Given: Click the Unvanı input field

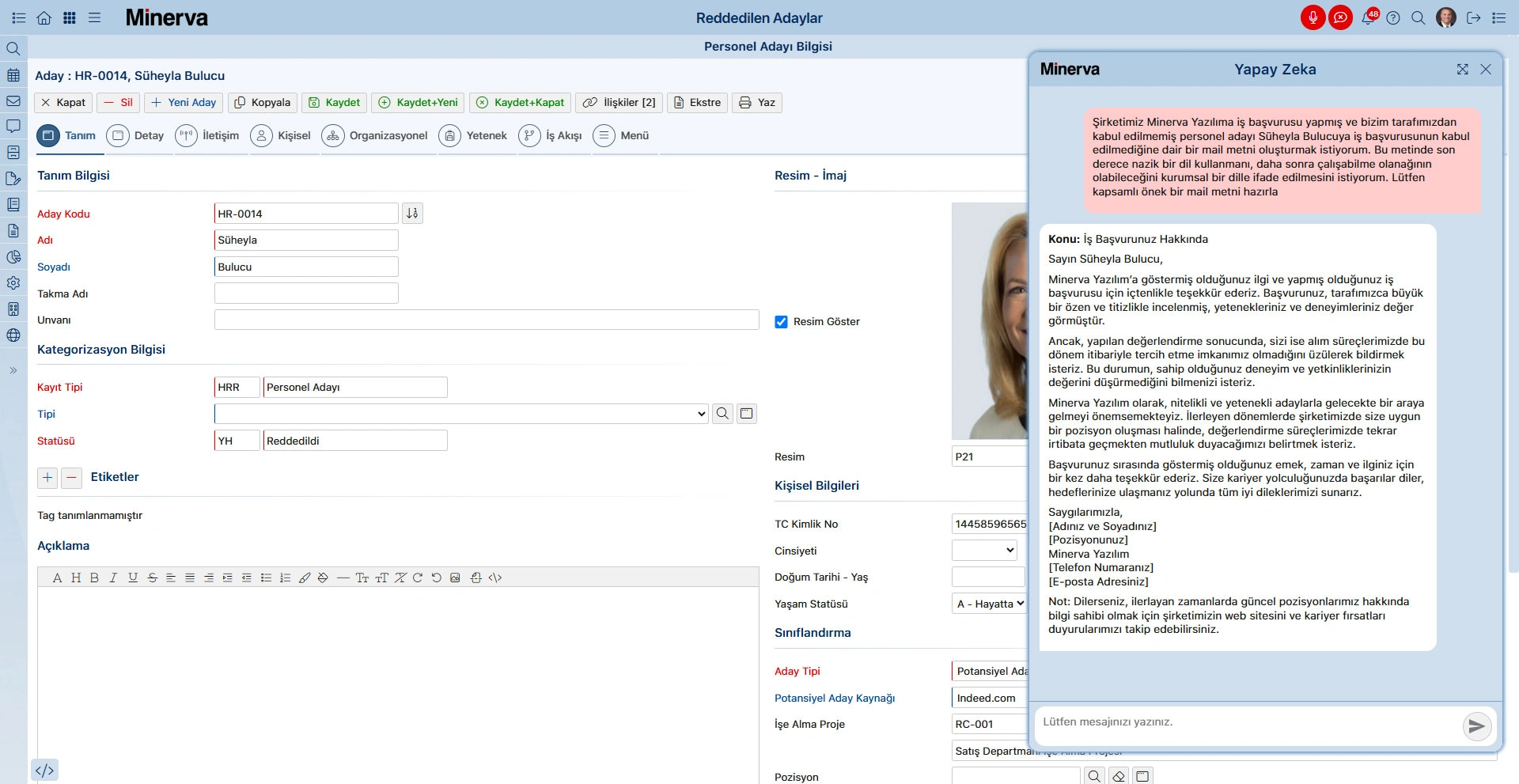Looking at the screenshot, I should click(x=487, y=320).
